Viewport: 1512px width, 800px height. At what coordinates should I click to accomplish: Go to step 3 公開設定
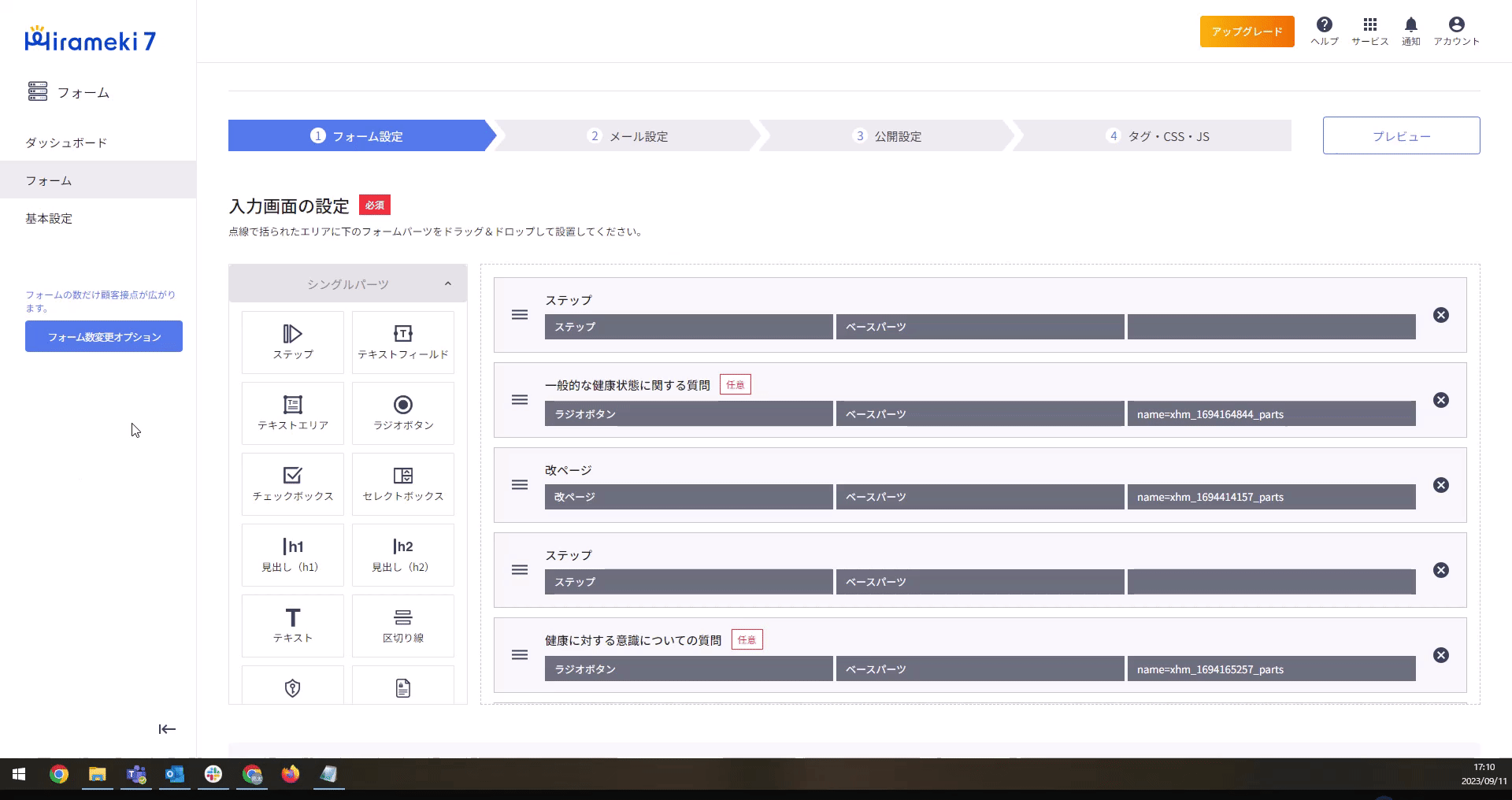[x=887, y=135]
